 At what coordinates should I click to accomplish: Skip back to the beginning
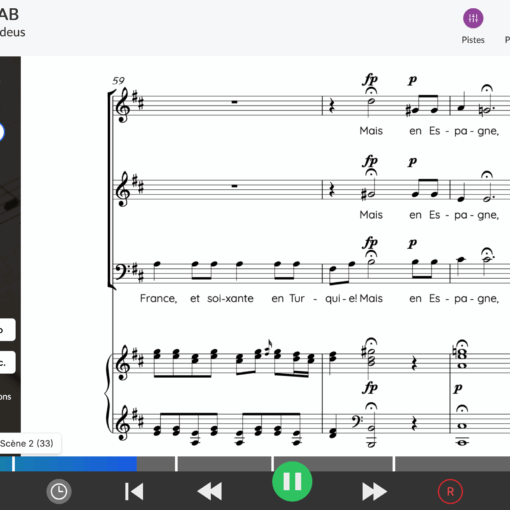[x=134, y=491]
